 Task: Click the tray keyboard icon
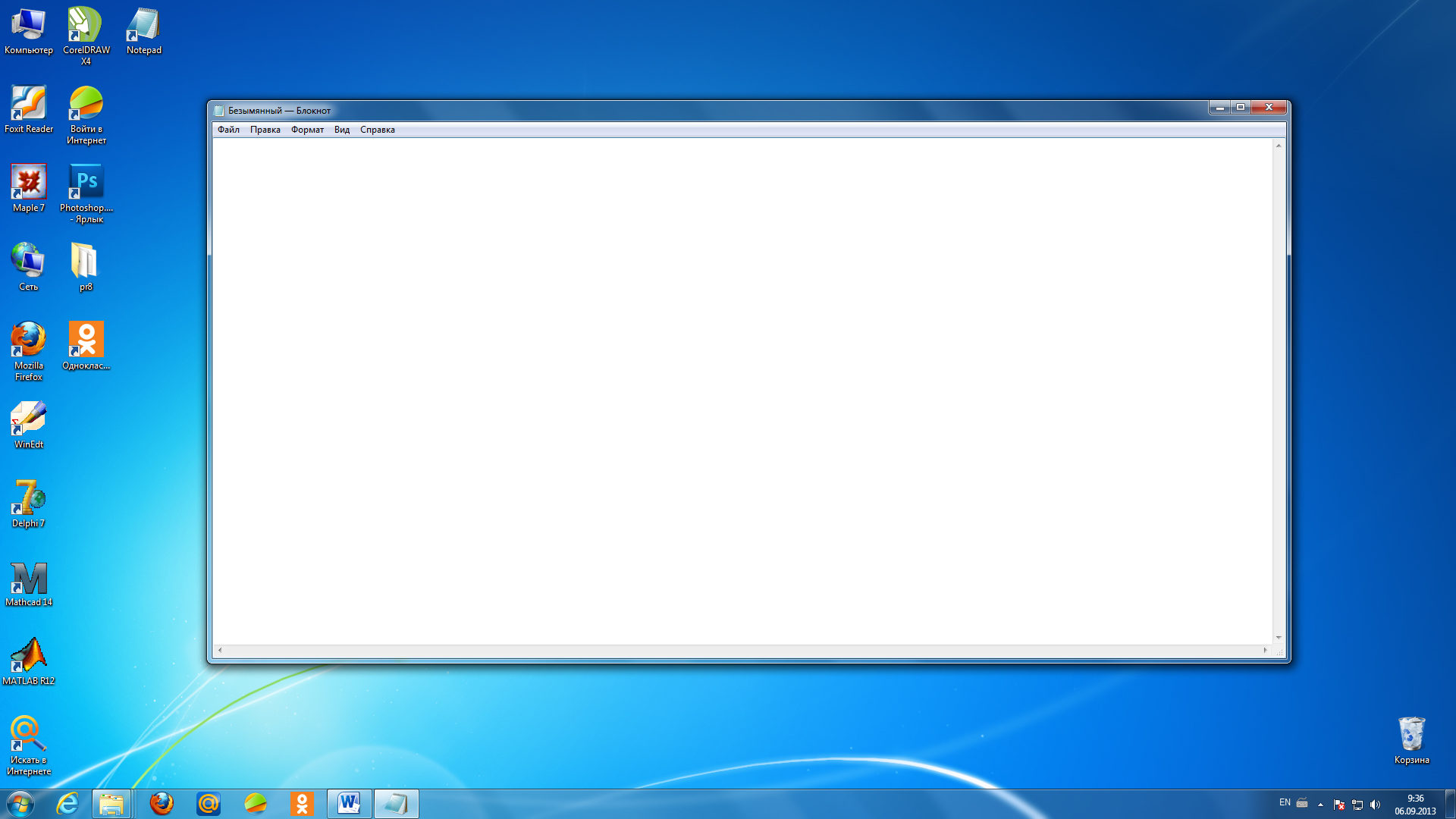tap(1302, 803)
